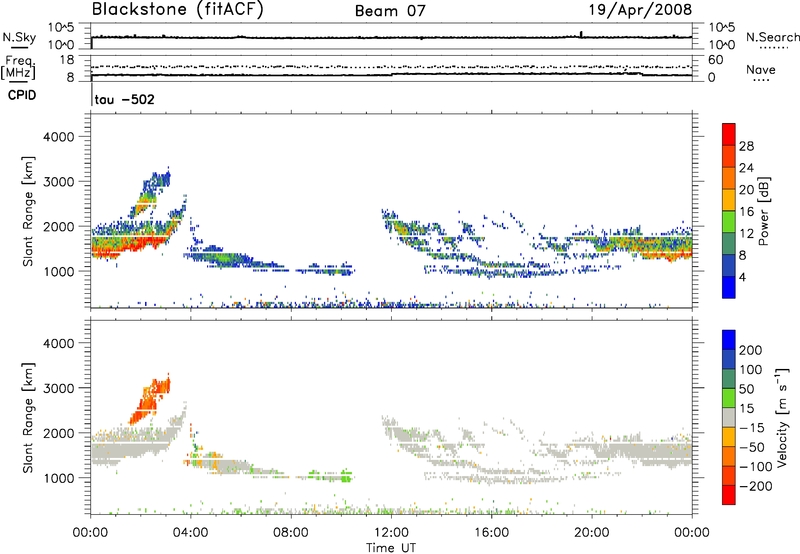Viewport: 800px width, 554px height.
Task: Click the tau -502 annotation
Action: coord(124,99)
